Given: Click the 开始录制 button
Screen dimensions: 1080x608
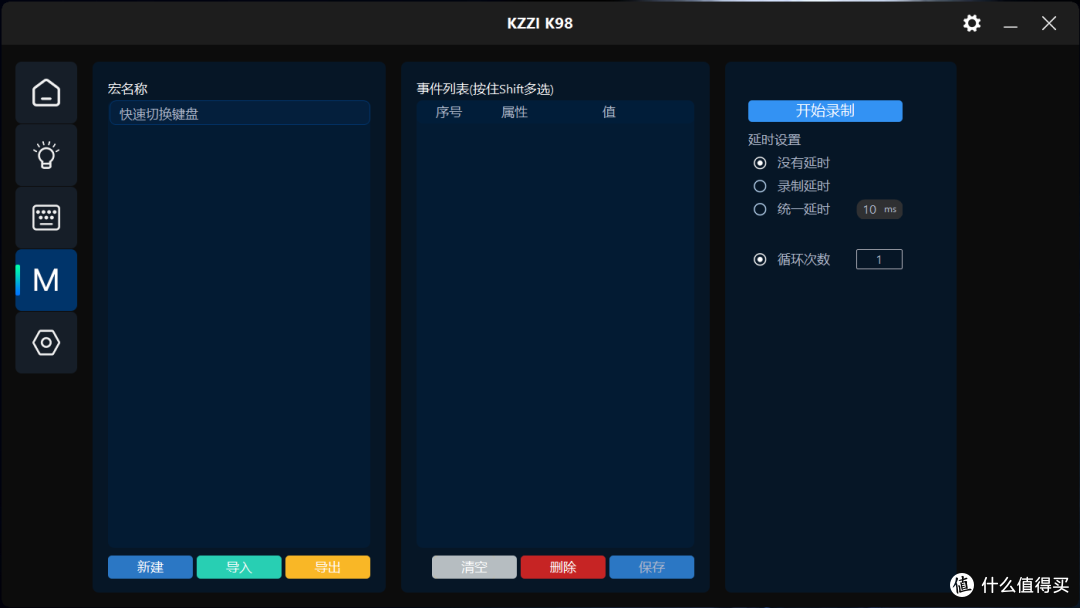Looking at the screenshot, I should pyautogui.click(x=825, y=111).
